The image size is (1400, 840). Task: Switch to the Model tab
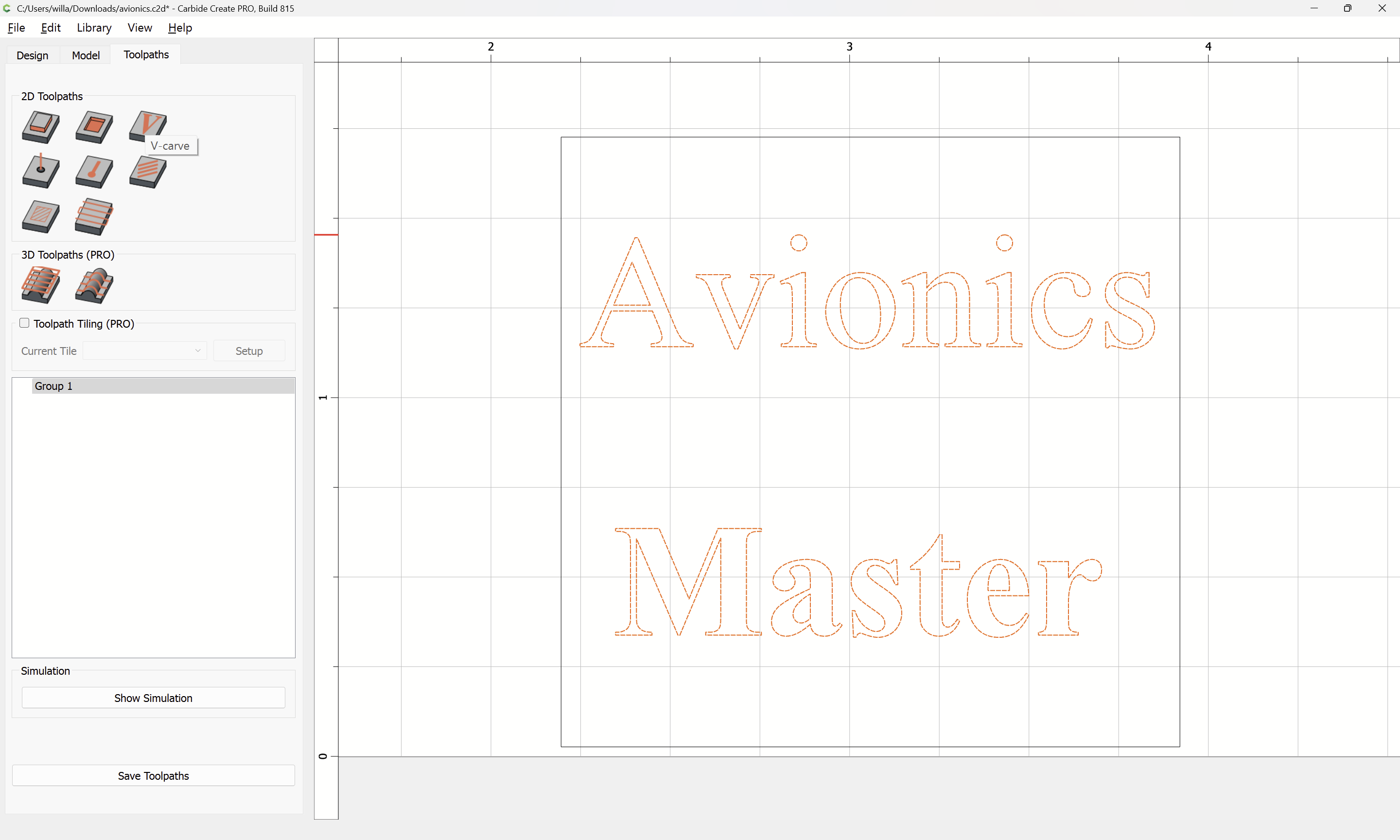point(86,55)
